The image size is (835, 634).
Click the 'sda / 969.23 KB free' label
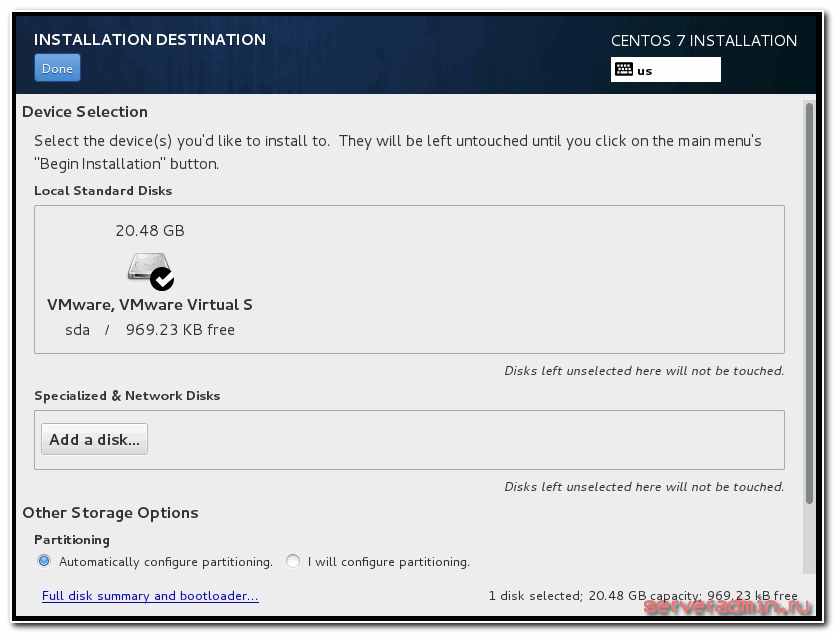tap(150, 330)
